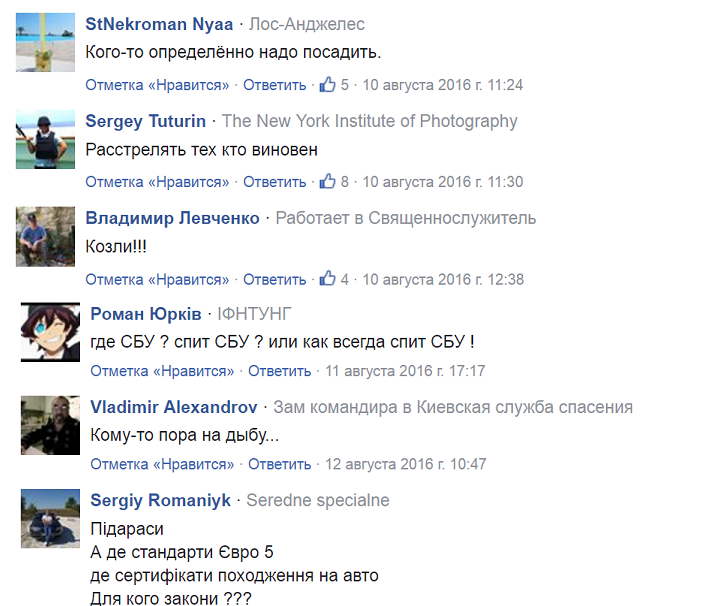Reply to Vladimir Alexandrov's comment

pyautogui.click(x=279, y=464)
